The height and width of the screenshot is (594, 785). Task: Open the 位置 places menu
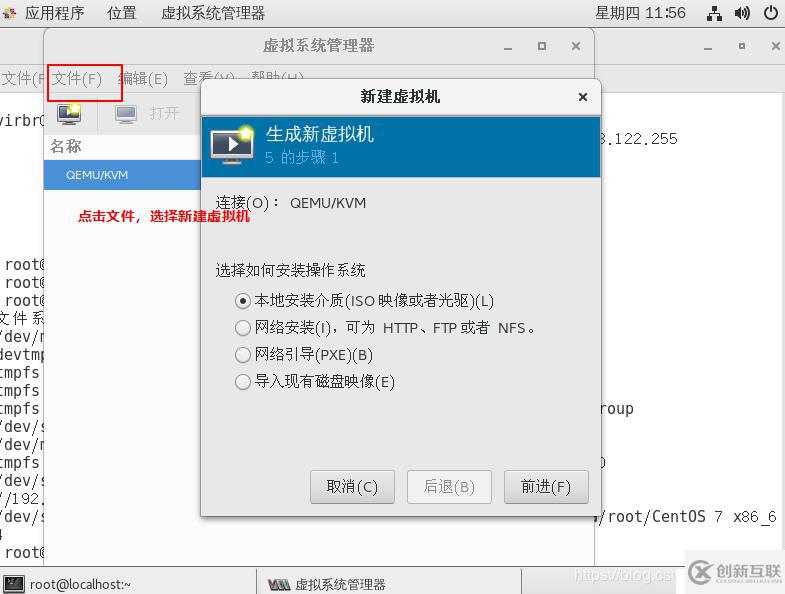(x=122, y=13)
